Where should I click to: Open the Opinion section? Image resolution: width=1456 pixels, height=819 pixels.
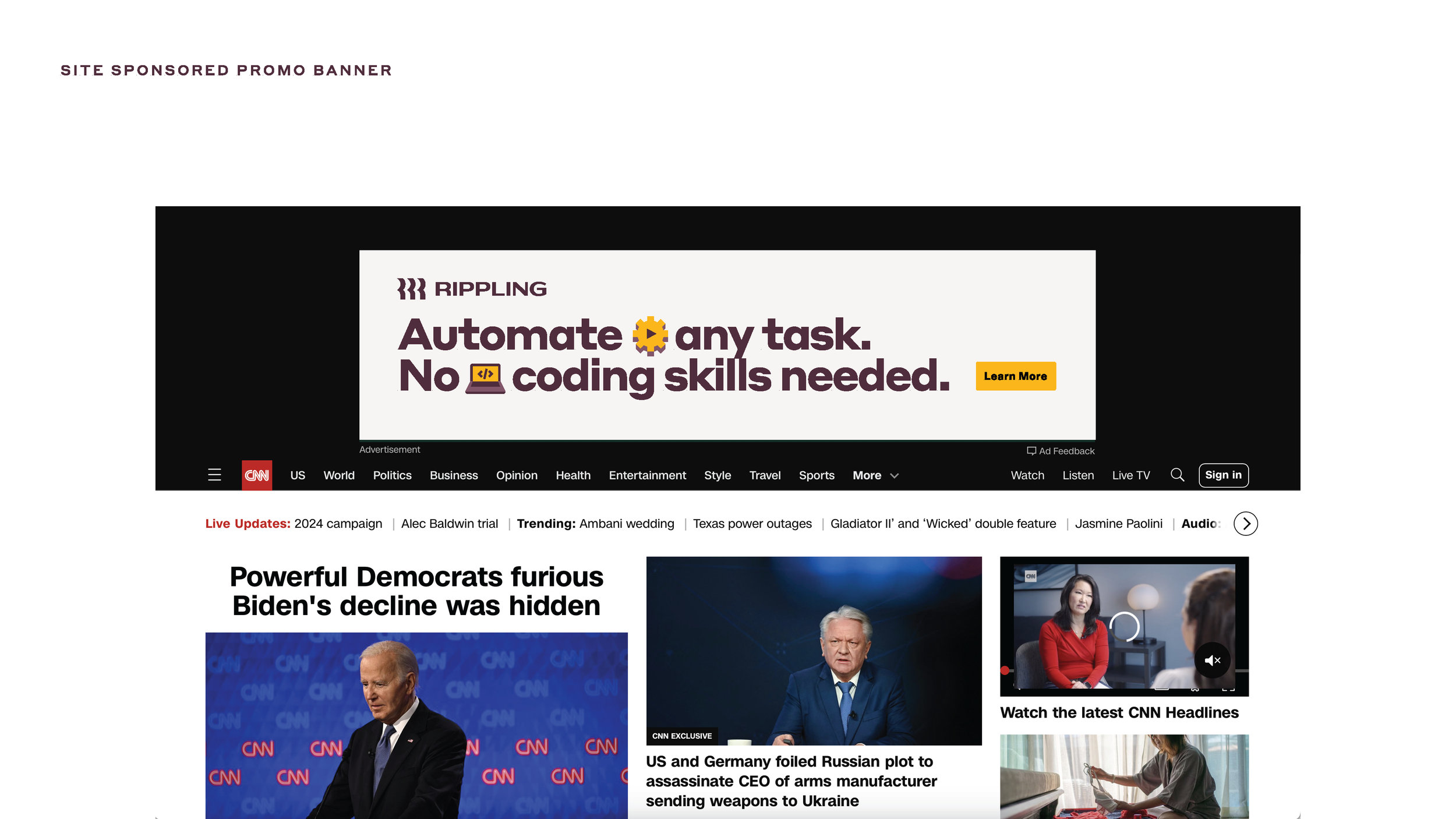tap(517, 475)
